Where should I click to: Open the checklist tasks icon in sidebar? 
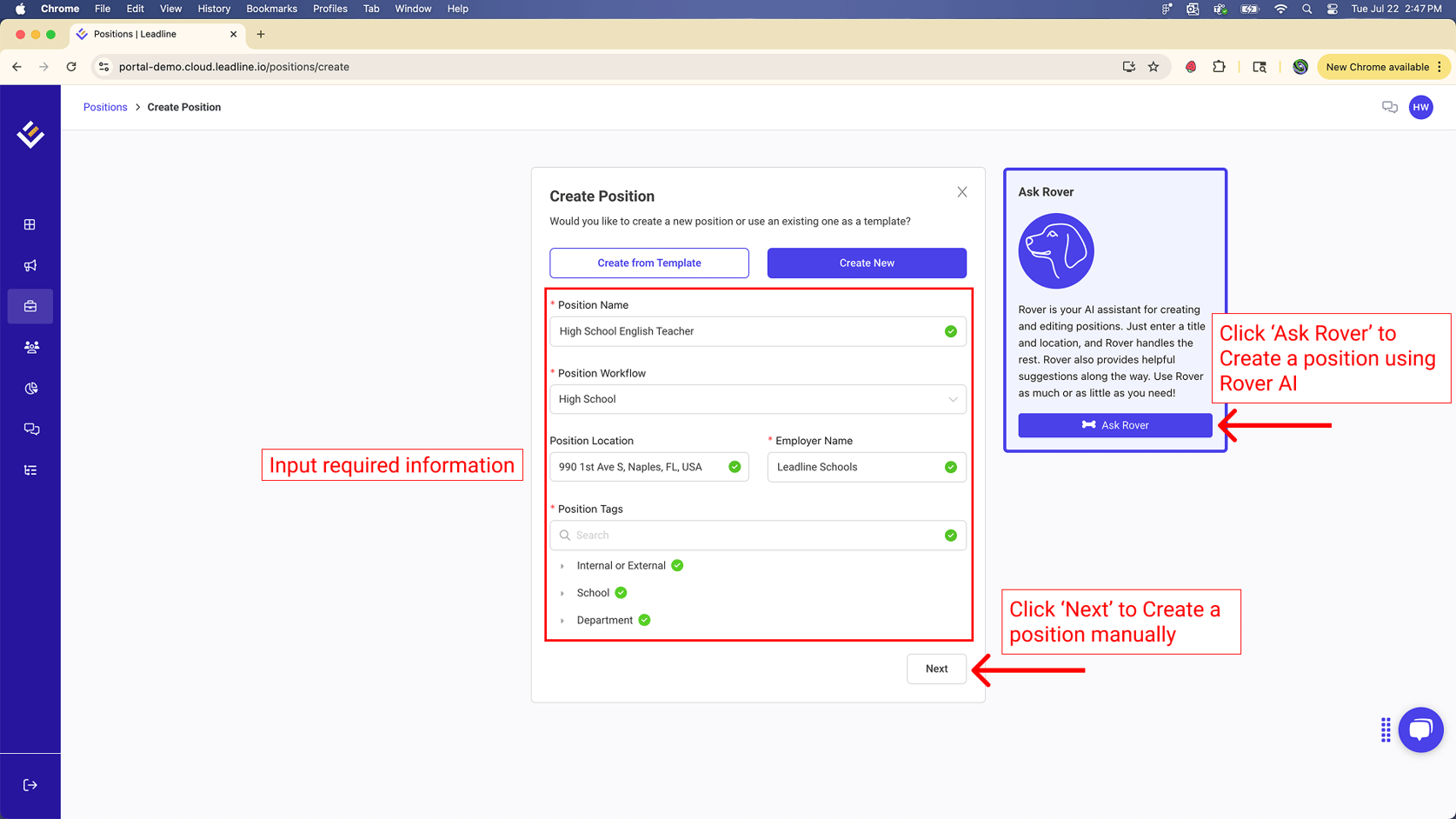tap(30, 470)
